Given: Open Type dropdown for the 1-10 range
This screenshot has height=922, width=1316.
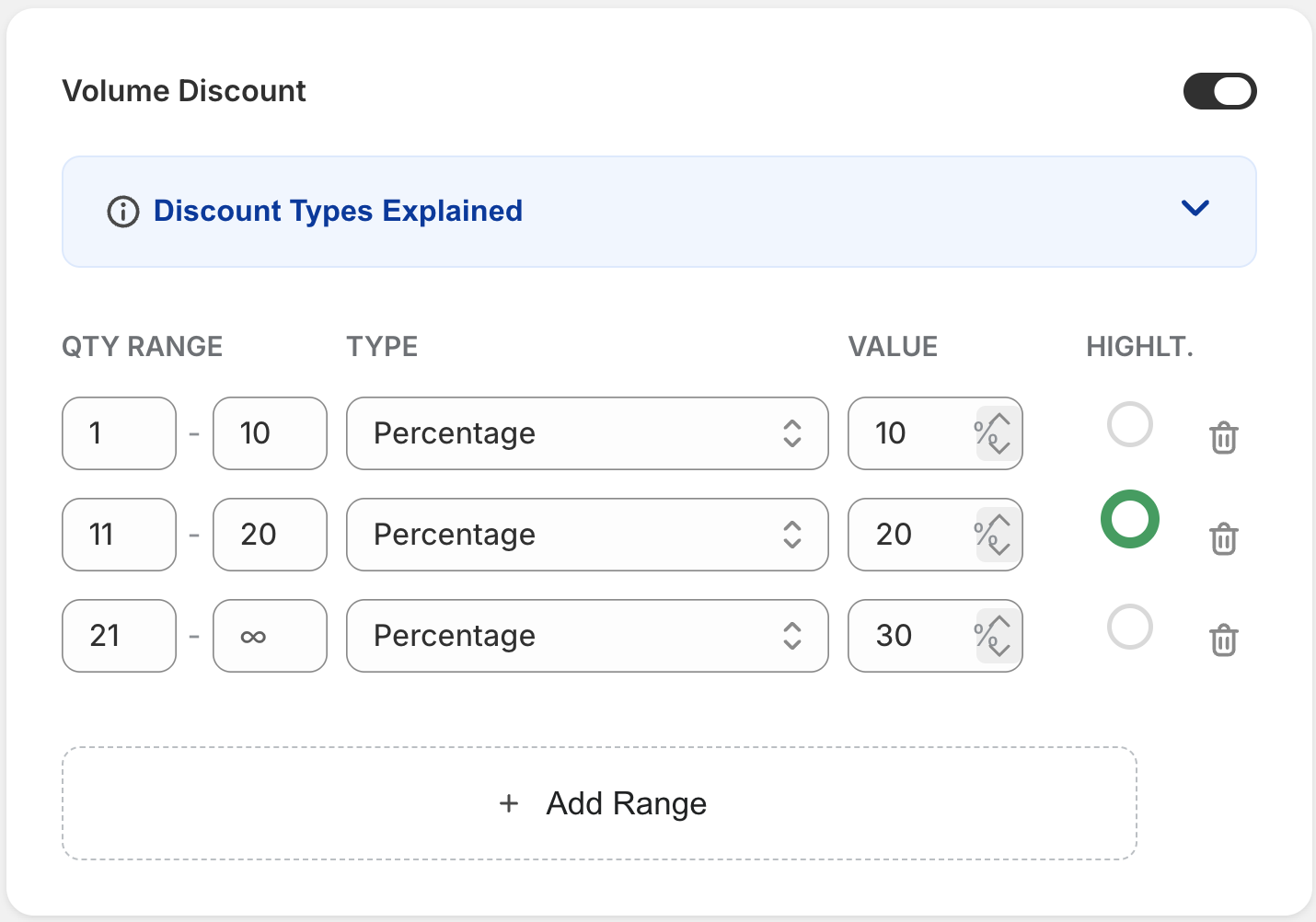Looking at the screenshot, I should tap(586, 433).
